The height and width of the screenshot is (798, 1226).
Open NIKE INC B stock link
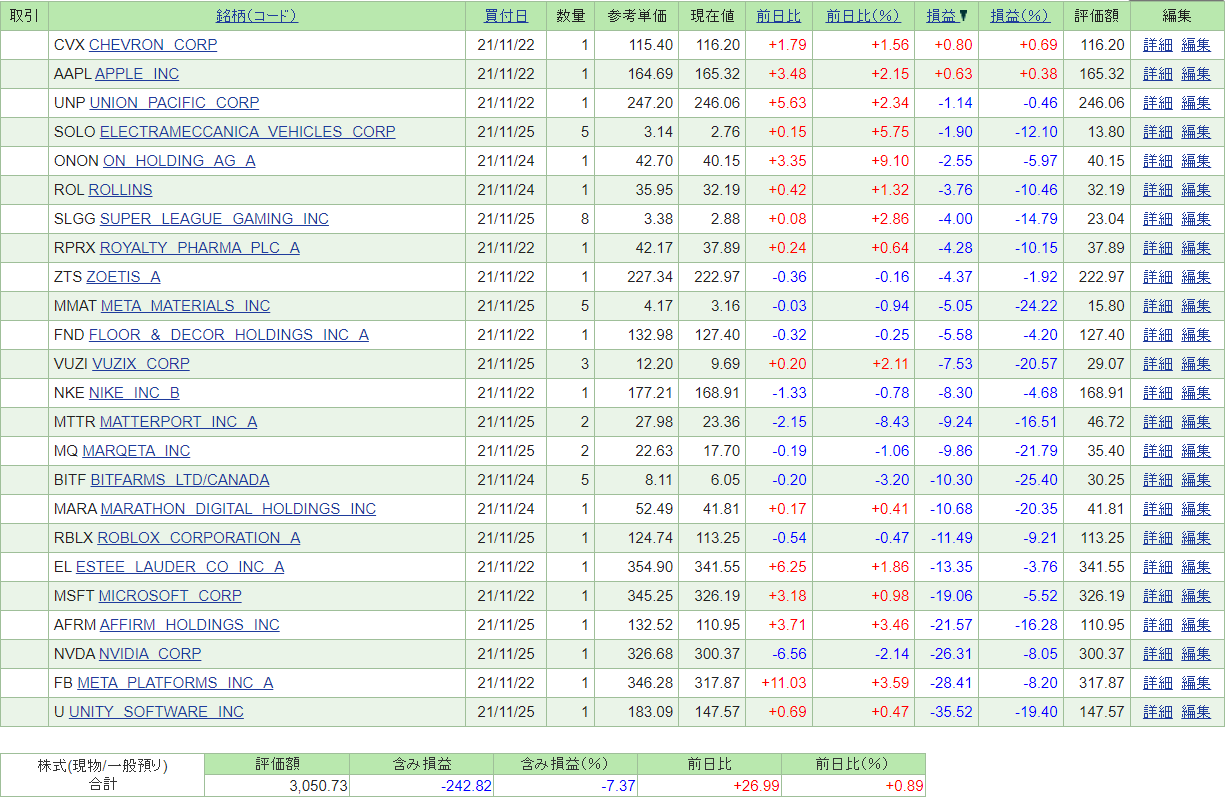[x=134, y=393]
